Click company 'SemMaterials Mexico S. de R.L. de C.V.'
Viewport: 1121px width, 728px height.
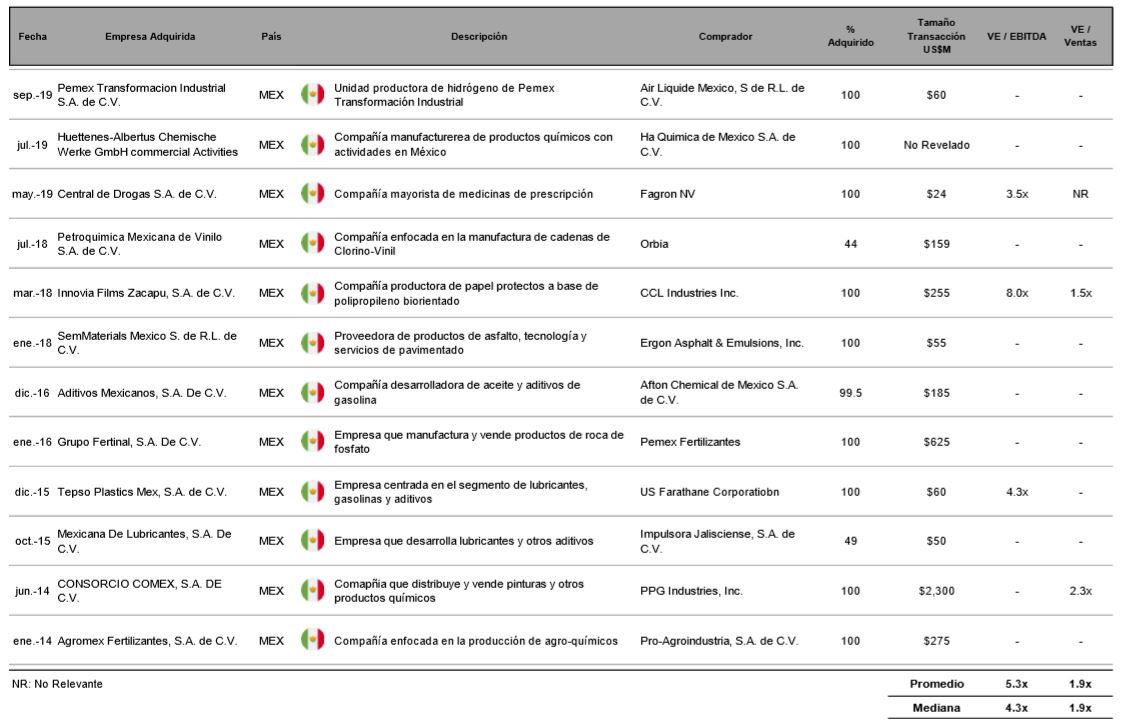click(147, 343)
